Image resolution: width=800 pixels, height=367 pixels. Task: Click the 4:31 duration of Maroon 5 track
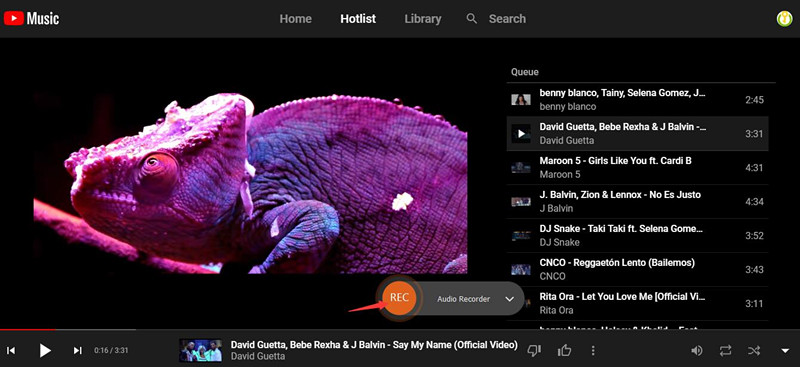(x=754, y=167)
